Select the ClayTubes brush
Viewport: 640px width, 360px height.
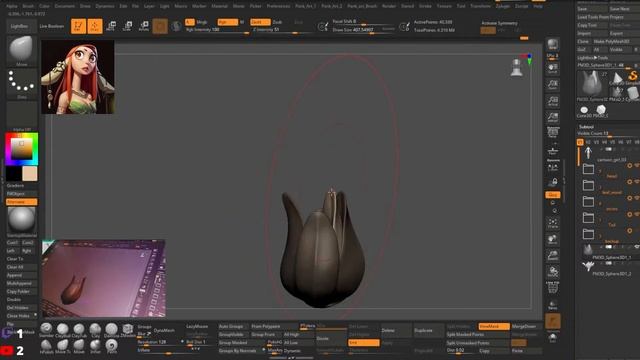click(79, 330)
